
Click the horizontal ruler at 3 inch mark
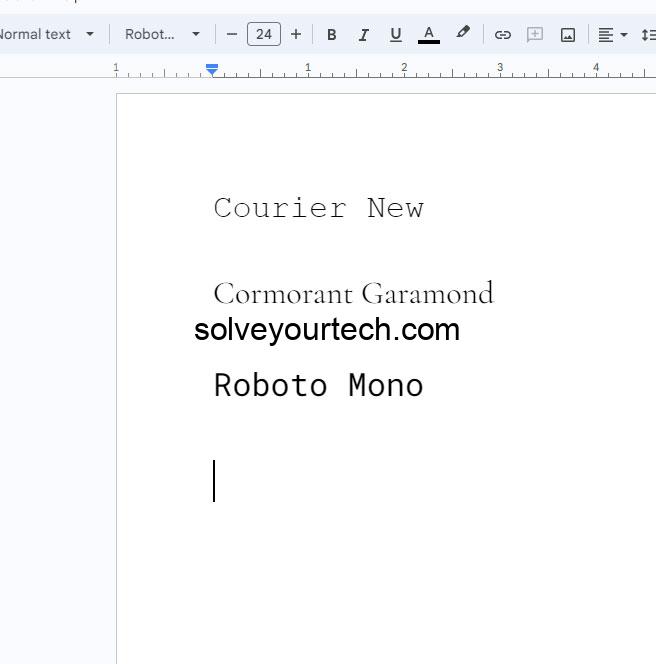point(500,68)
